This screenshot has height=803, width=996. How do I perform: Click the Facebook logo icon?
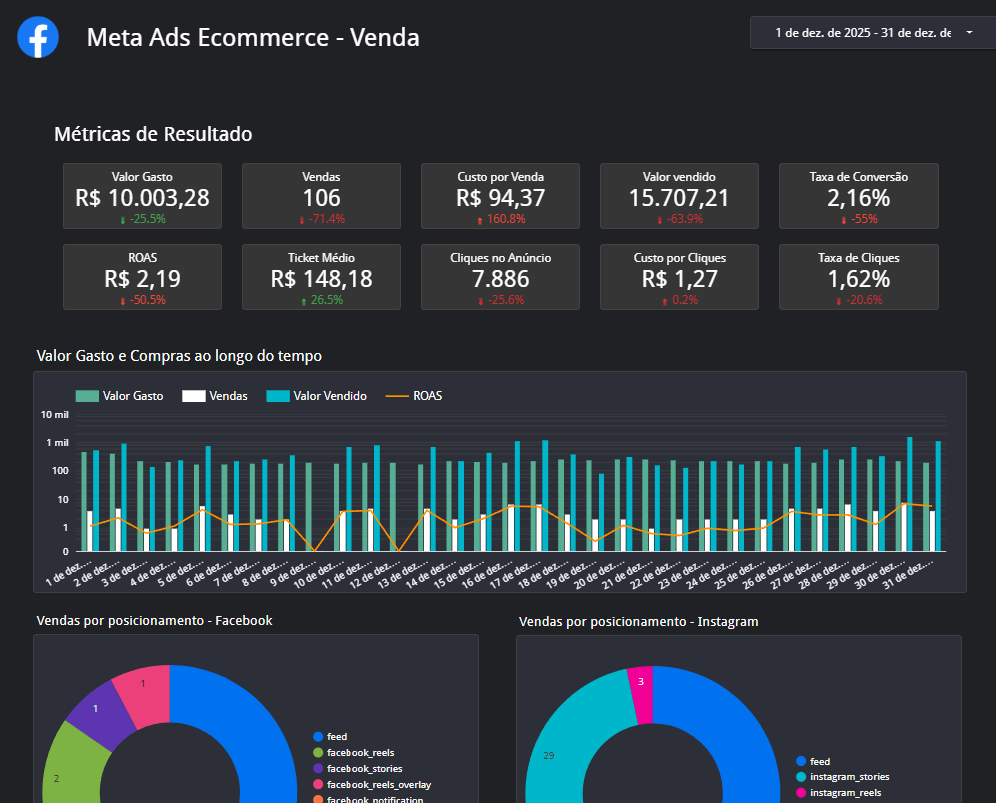pos(38,37)
